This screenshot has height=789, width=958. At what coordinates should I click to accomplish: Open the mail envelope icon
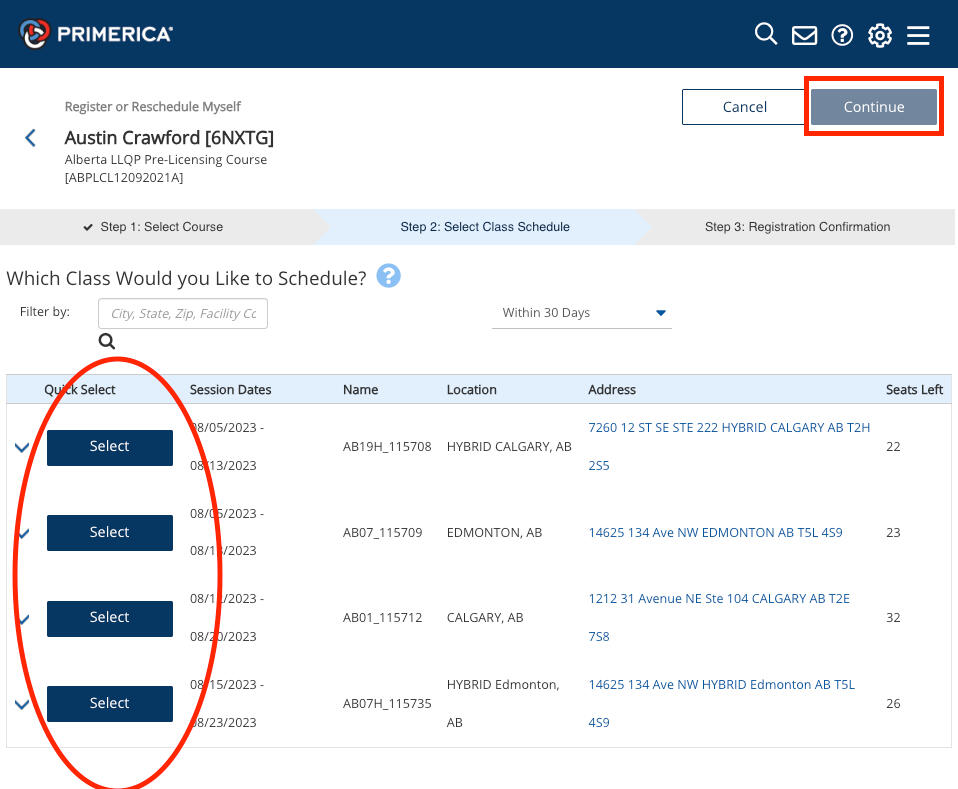coord(804,36)
